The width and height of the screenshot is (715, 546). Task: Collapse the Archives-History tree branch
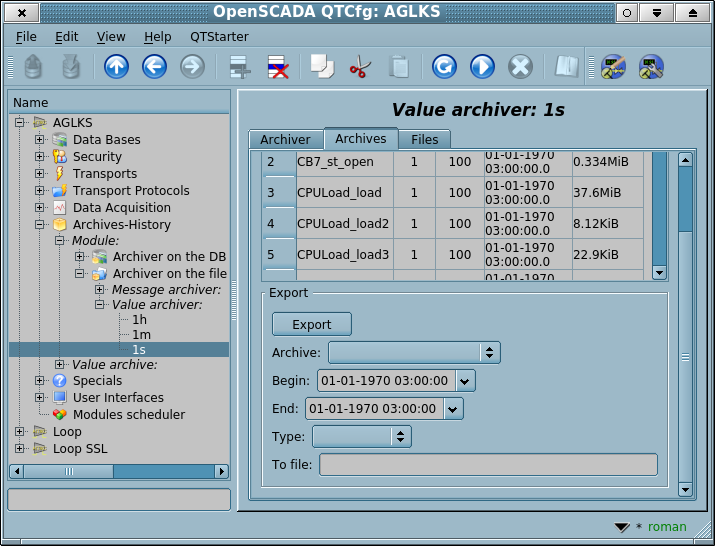(x=40, y=225)
